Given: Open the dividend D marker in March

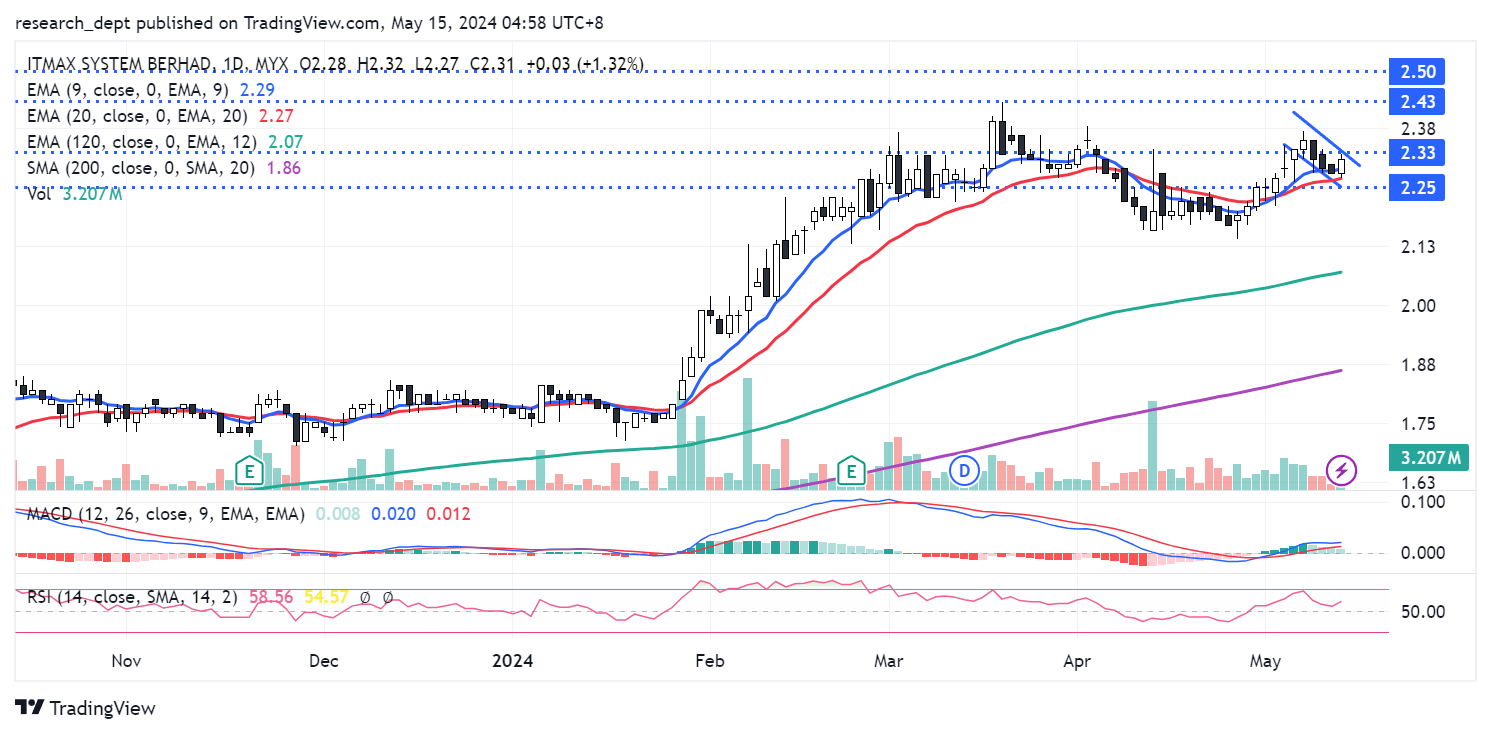Looking at the screenshot, I should 964,470.
